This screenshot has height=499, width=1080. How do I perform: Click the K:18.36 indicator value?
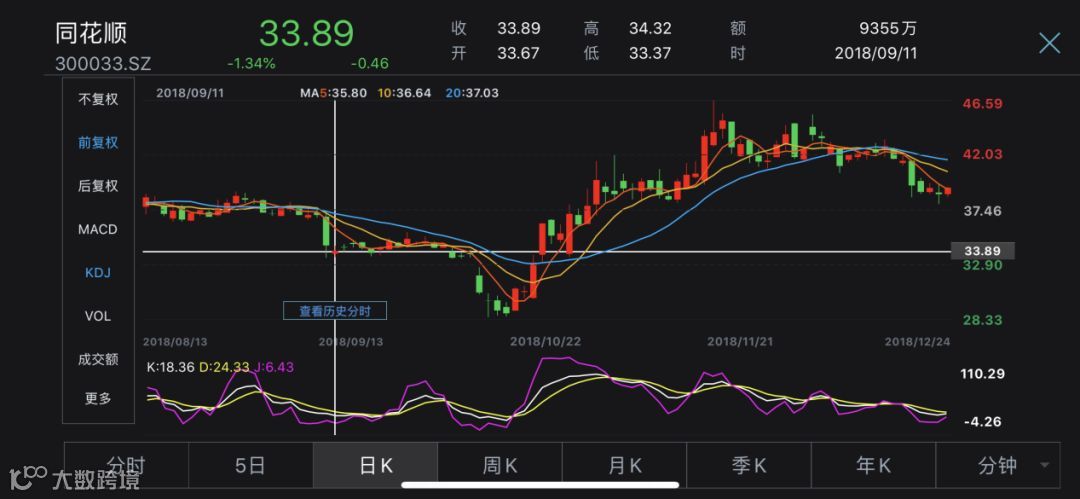[170, 367]
